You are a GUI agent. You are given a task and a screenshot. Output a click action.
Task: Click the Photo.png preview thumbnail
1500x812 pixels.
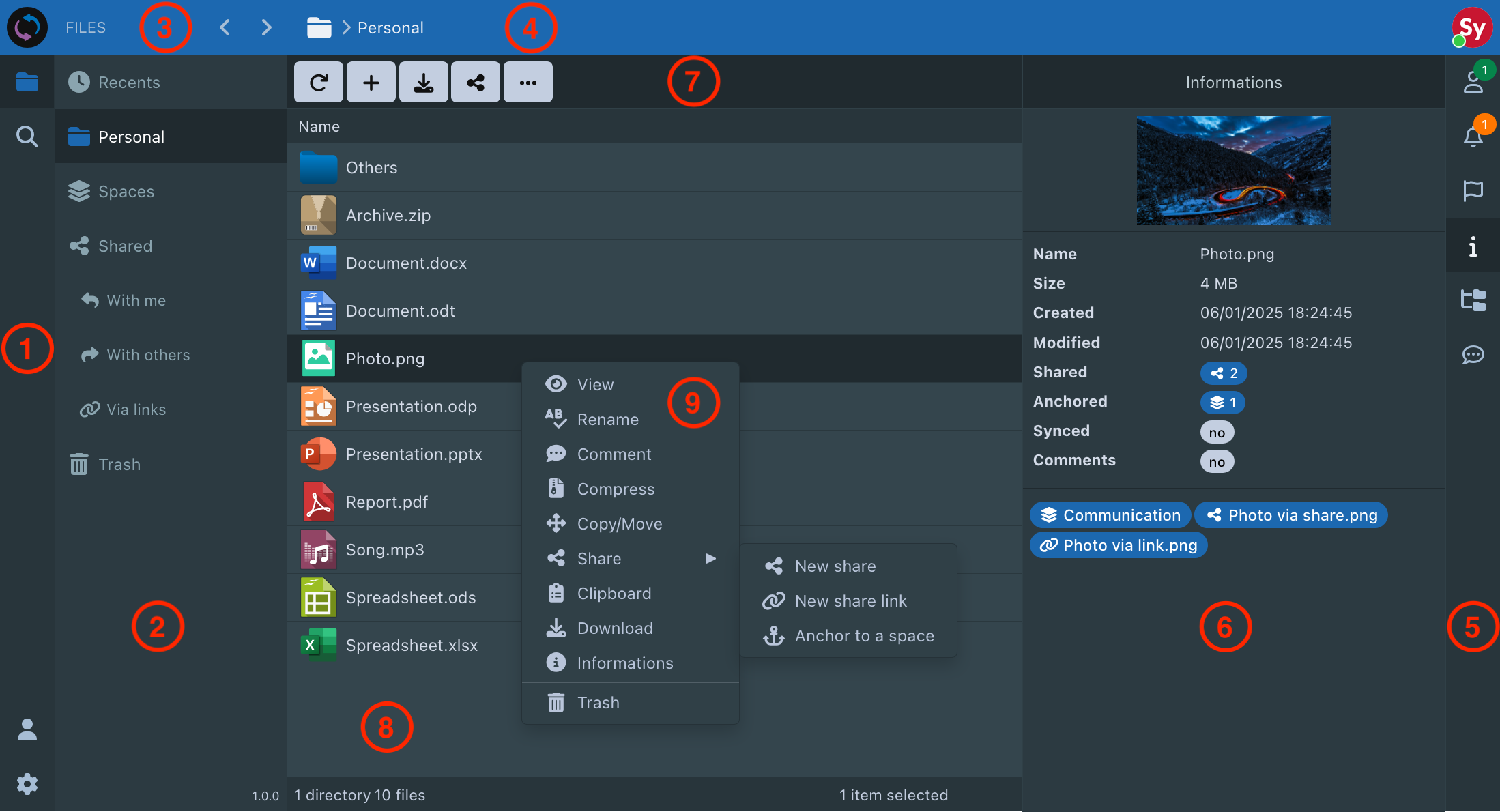click(1233, 171)
